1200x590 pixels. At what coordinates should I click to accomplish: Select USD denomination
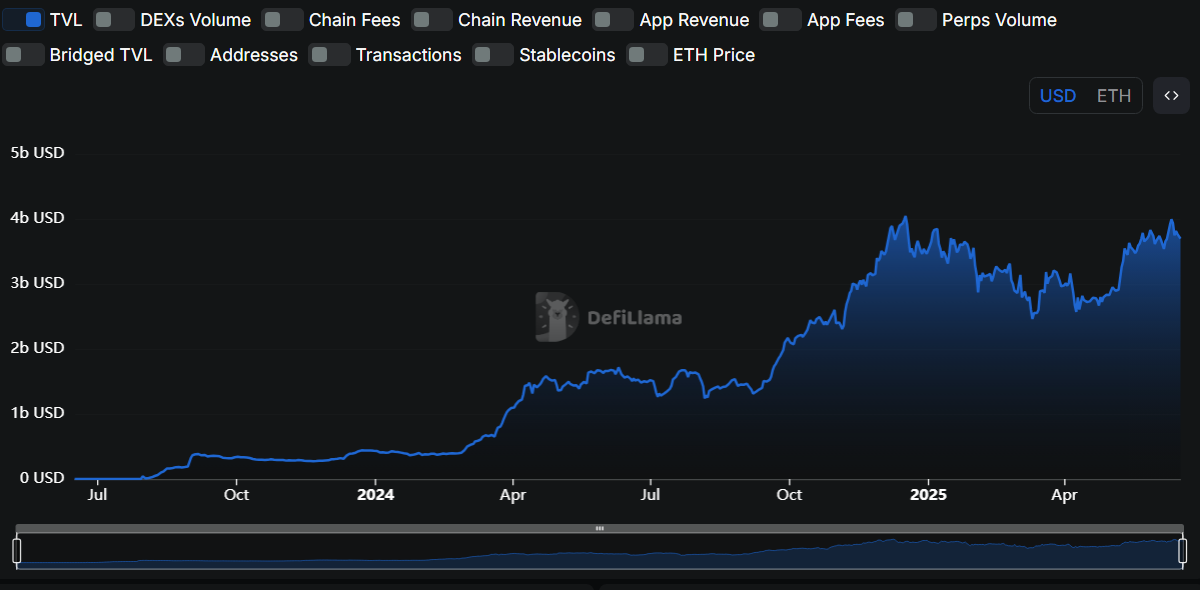pos(1058,96)
